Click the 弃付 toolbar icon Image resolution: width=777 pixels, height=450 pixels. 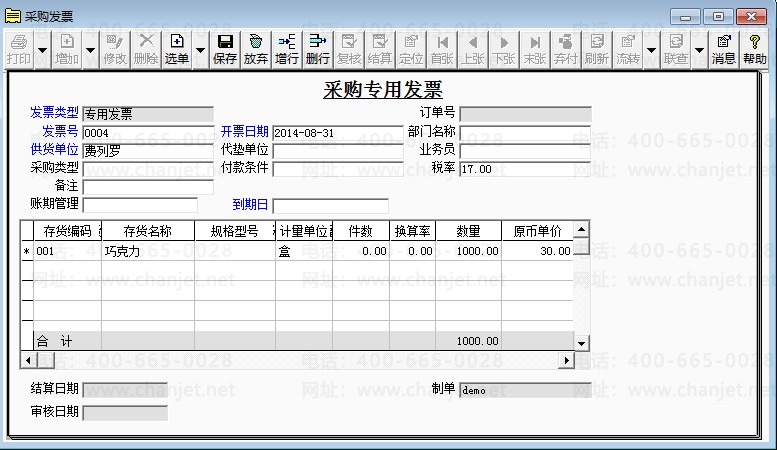566,50
